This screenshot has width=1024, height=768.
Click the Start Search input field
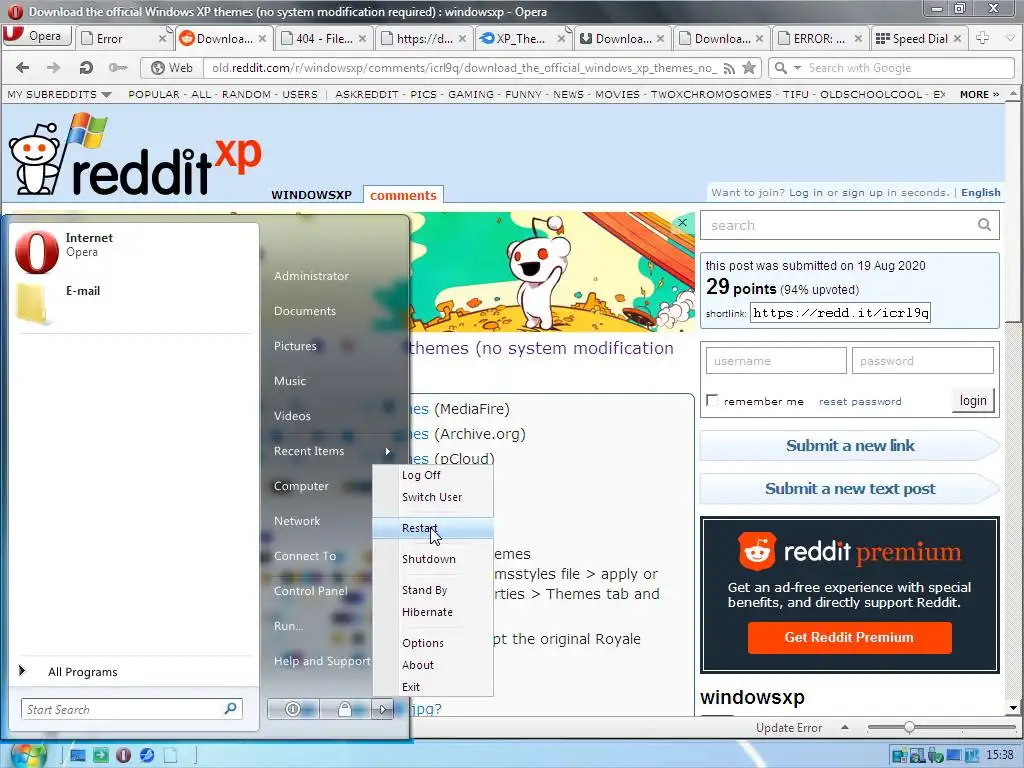[131, 709]
